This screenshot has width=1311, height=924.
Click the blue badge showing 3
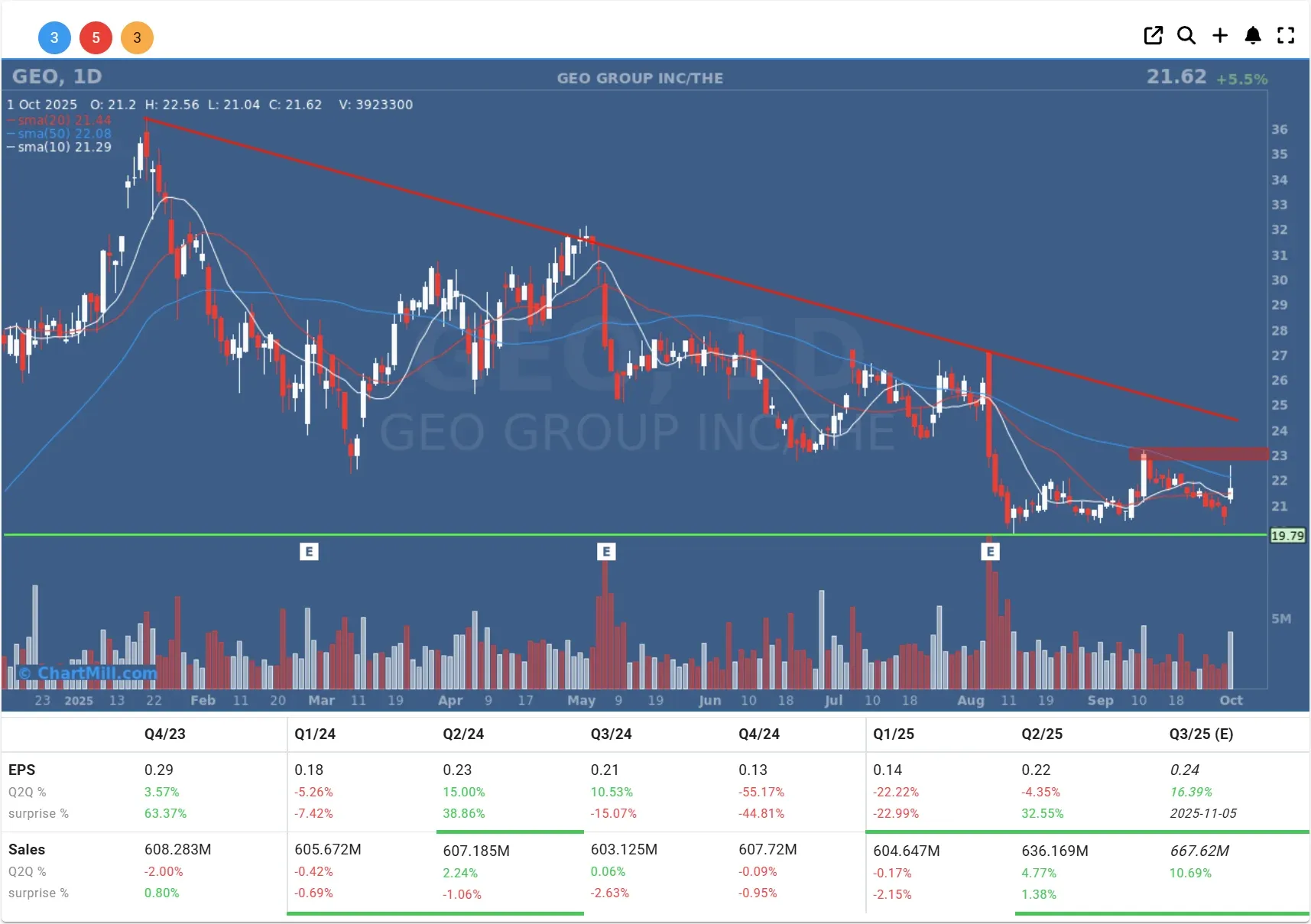point(54,37)
